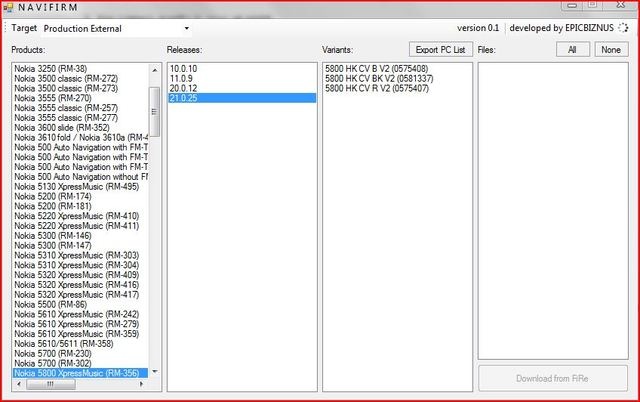Select Nokia 5130 XpressMusic (RM-495)

pyautogui.click(x=76, y=186)
